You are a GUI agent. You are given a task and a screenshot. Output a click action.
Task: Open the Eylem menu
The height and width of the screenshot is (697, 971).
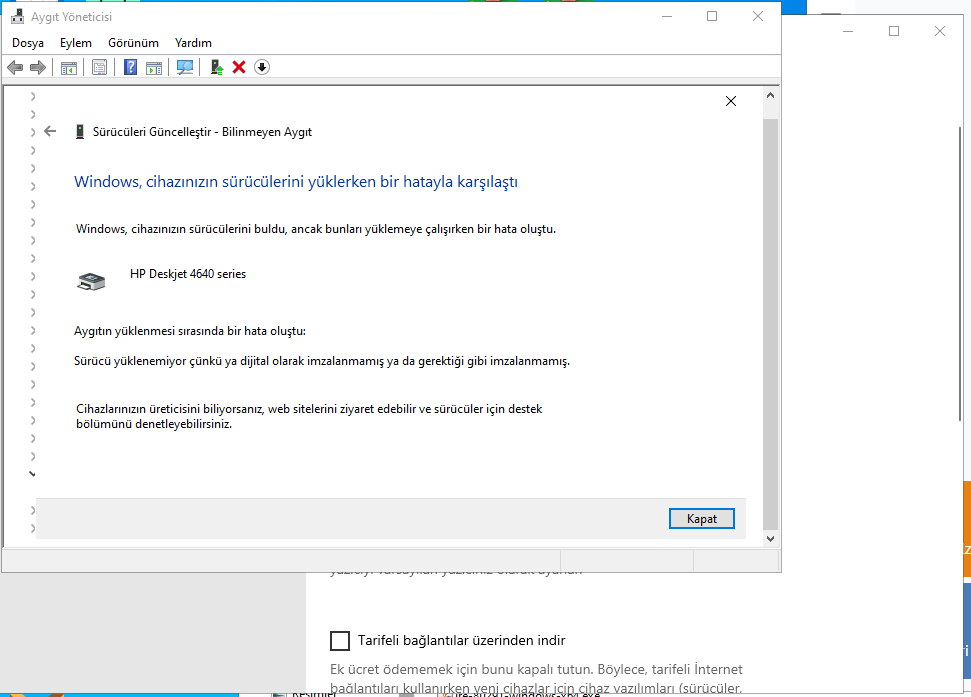tap(76, 43)
